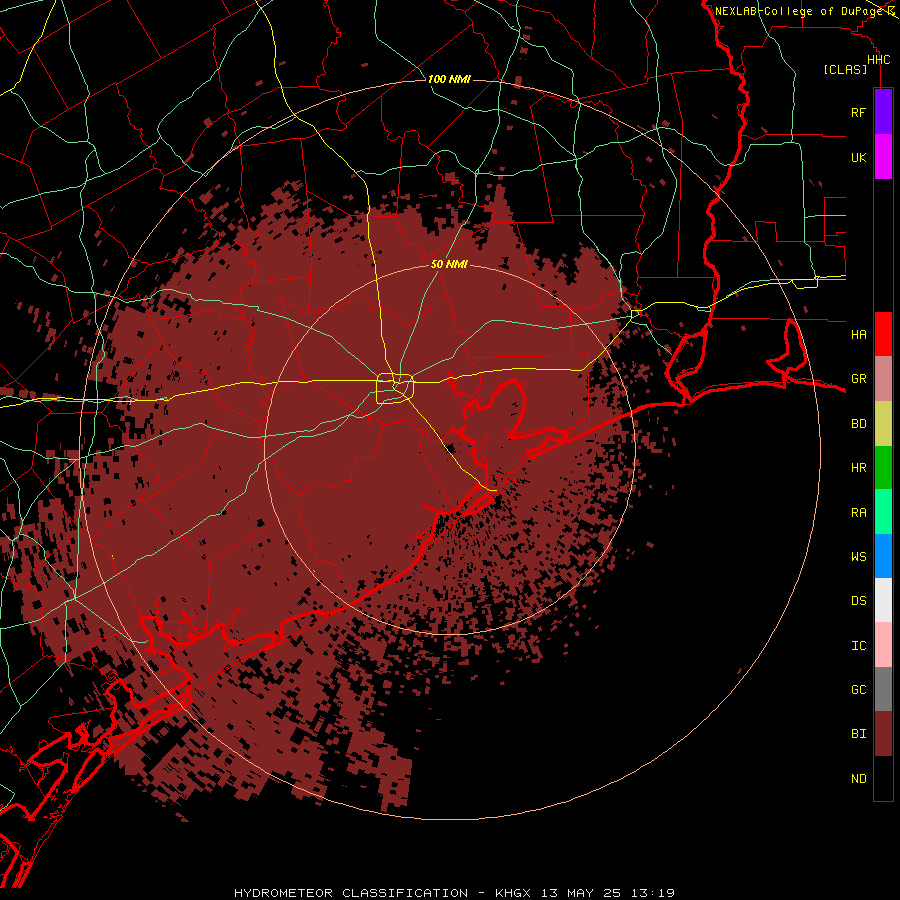Click the 'RA' legend label

(858, 513)
